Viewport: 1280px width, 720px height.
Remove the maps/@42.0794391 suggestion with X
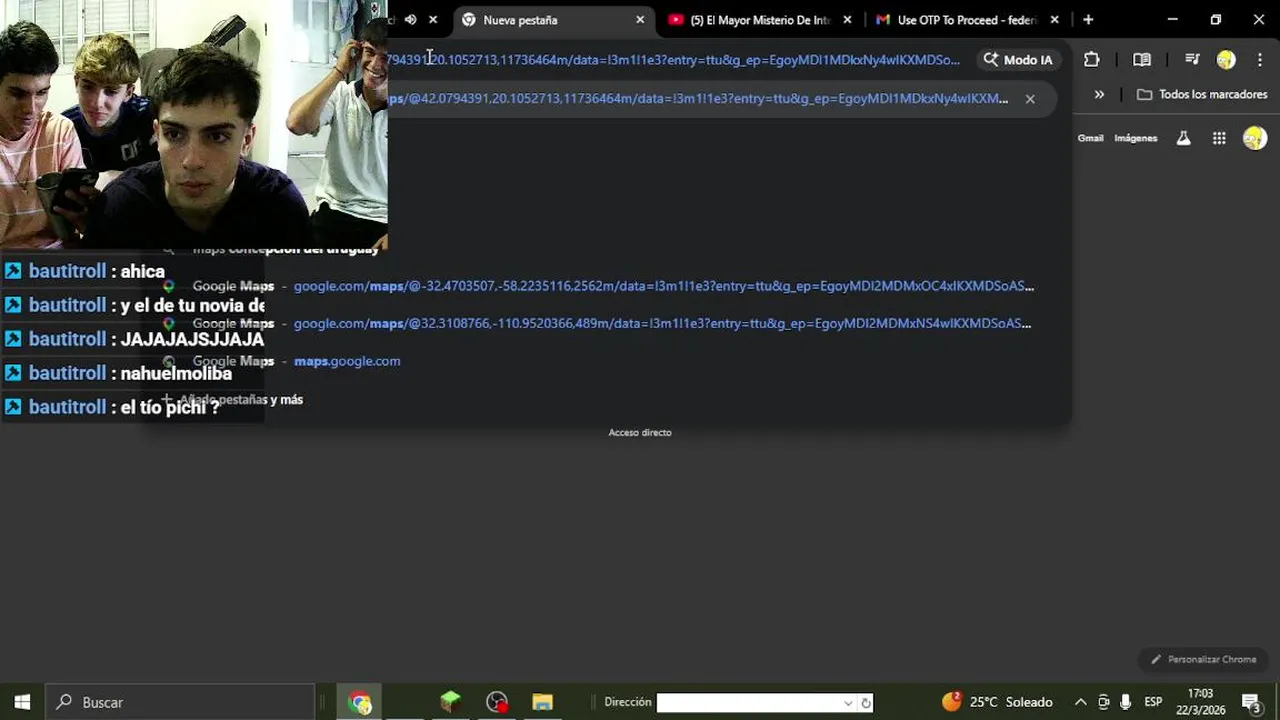[1030, 99]
